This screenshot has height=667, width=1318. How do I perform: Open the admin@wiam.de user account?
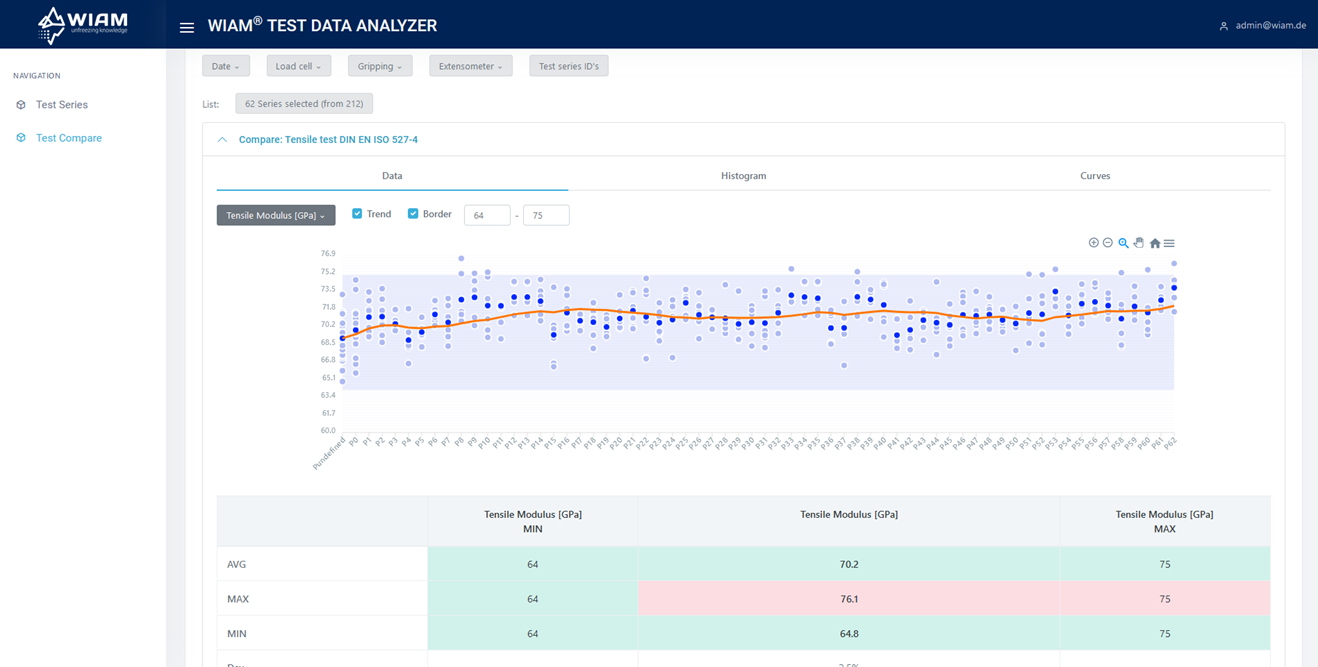[x=1263, y=26]
